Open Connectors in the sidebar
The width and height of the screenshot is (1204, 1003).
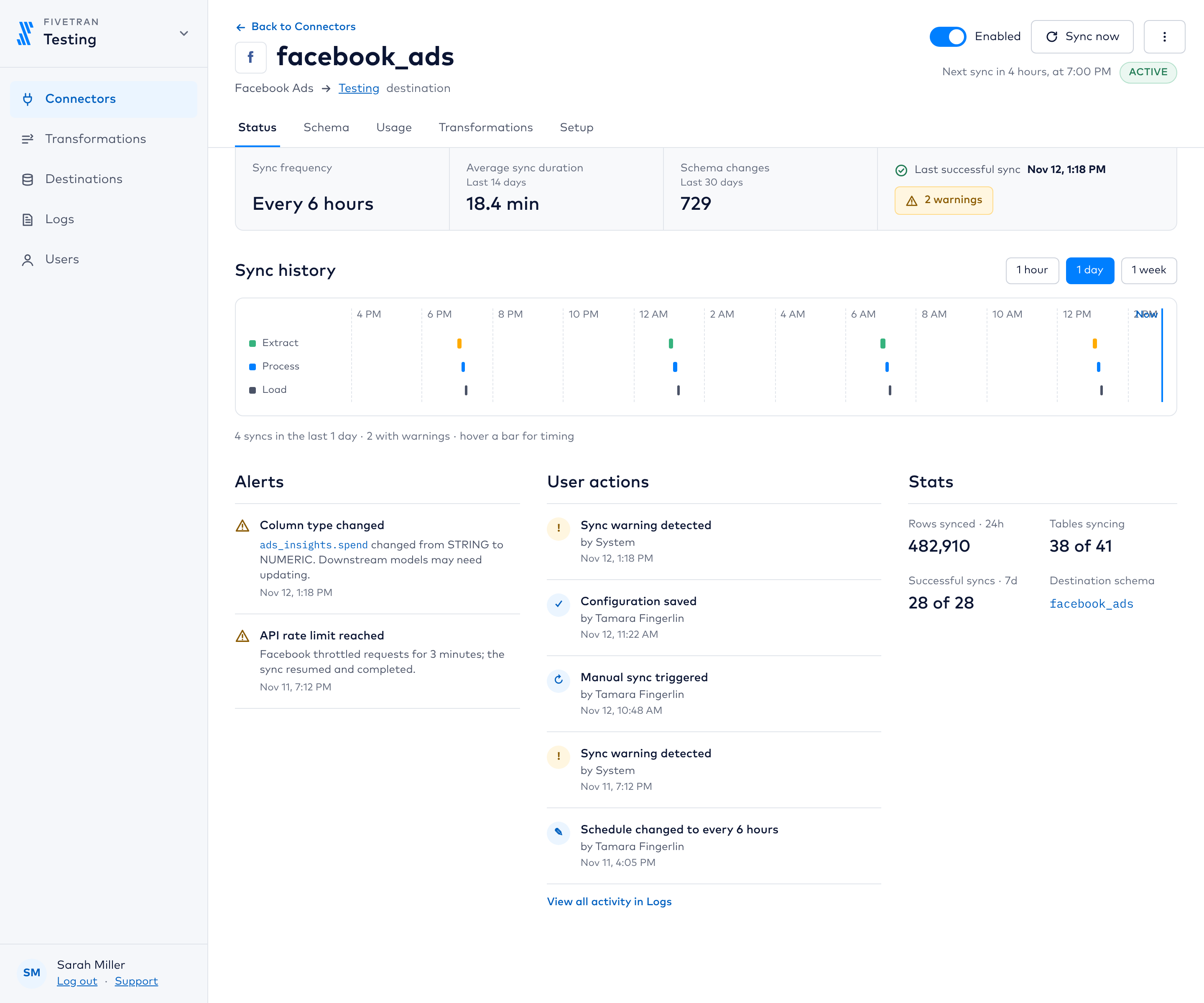pos(104,99)
